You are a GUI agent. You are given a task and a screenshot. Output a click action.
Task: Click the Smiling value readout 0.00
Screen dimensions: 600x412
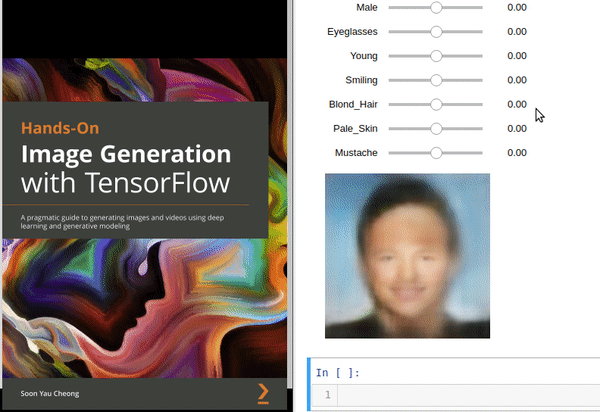pyautogui.click(x=517, y=80)
